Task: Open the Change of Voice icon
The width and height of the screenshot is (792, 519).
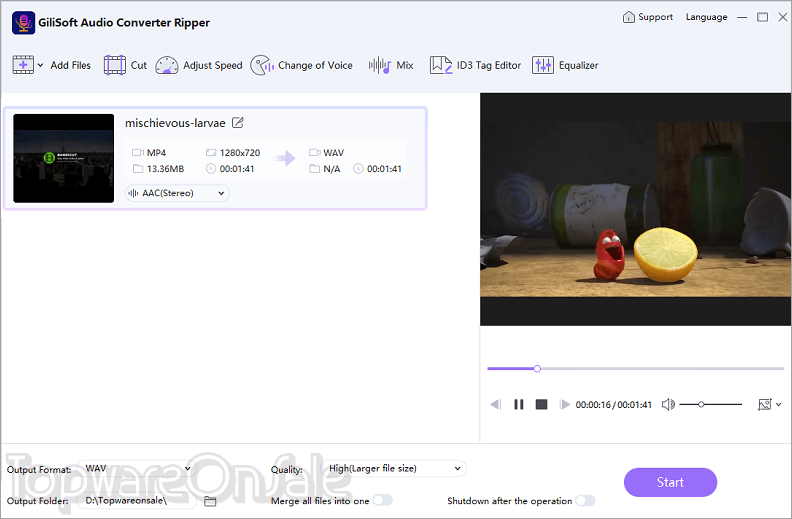Action: click(262, 65)
